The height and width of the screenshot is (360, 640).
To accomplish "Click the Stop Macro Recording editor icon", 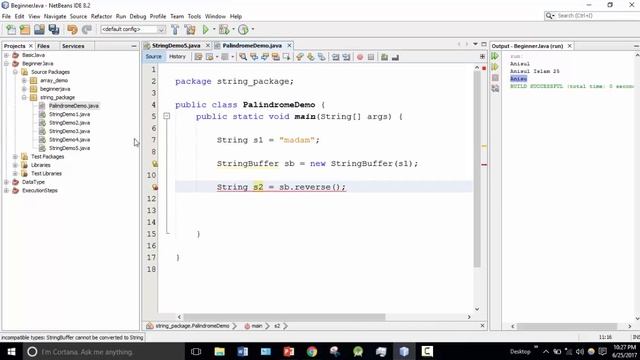I will [371, 57].
